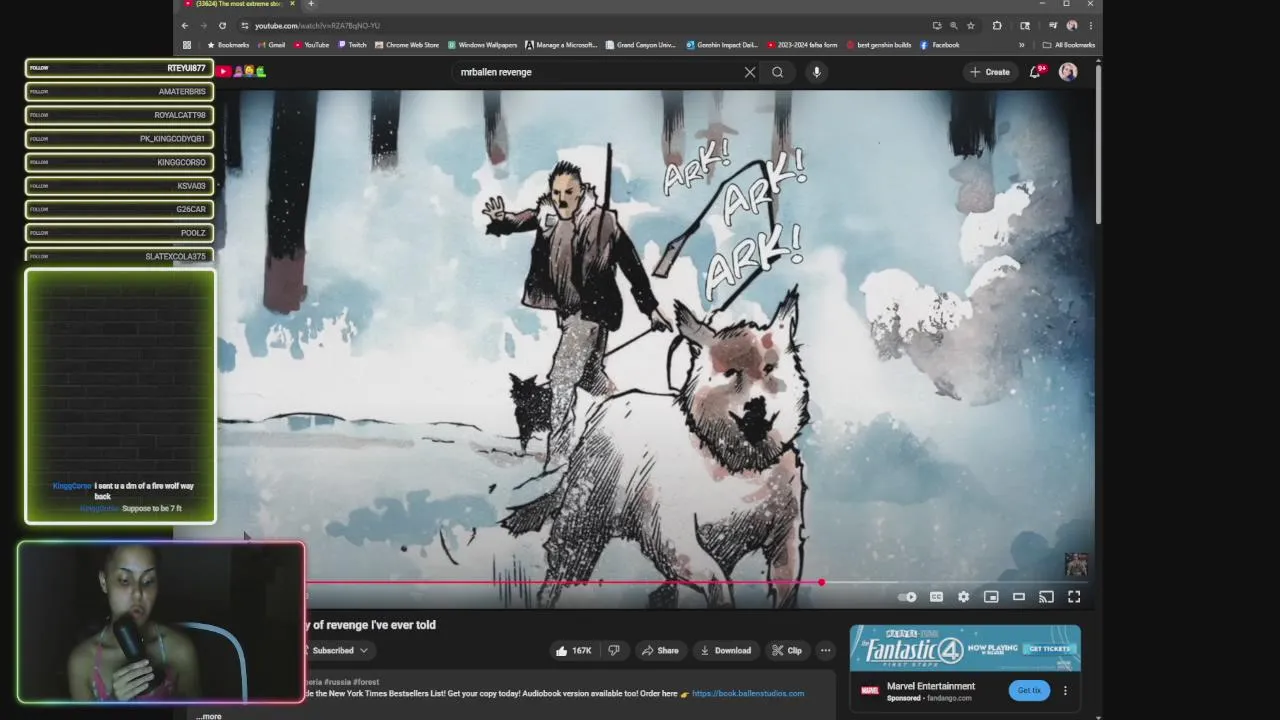Screen dimensions: 1280x720
Task: Open the Create button
Action: coord(990,72)
